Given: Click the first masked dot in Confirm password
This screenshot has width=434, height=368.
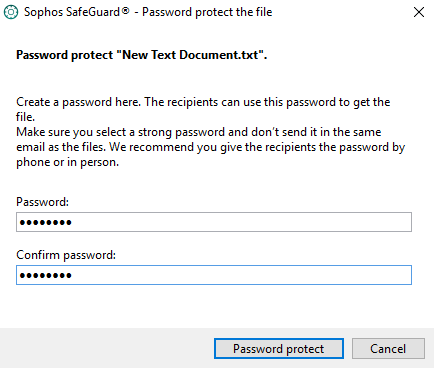Looking at the screenshot, I should click(22, 275).
